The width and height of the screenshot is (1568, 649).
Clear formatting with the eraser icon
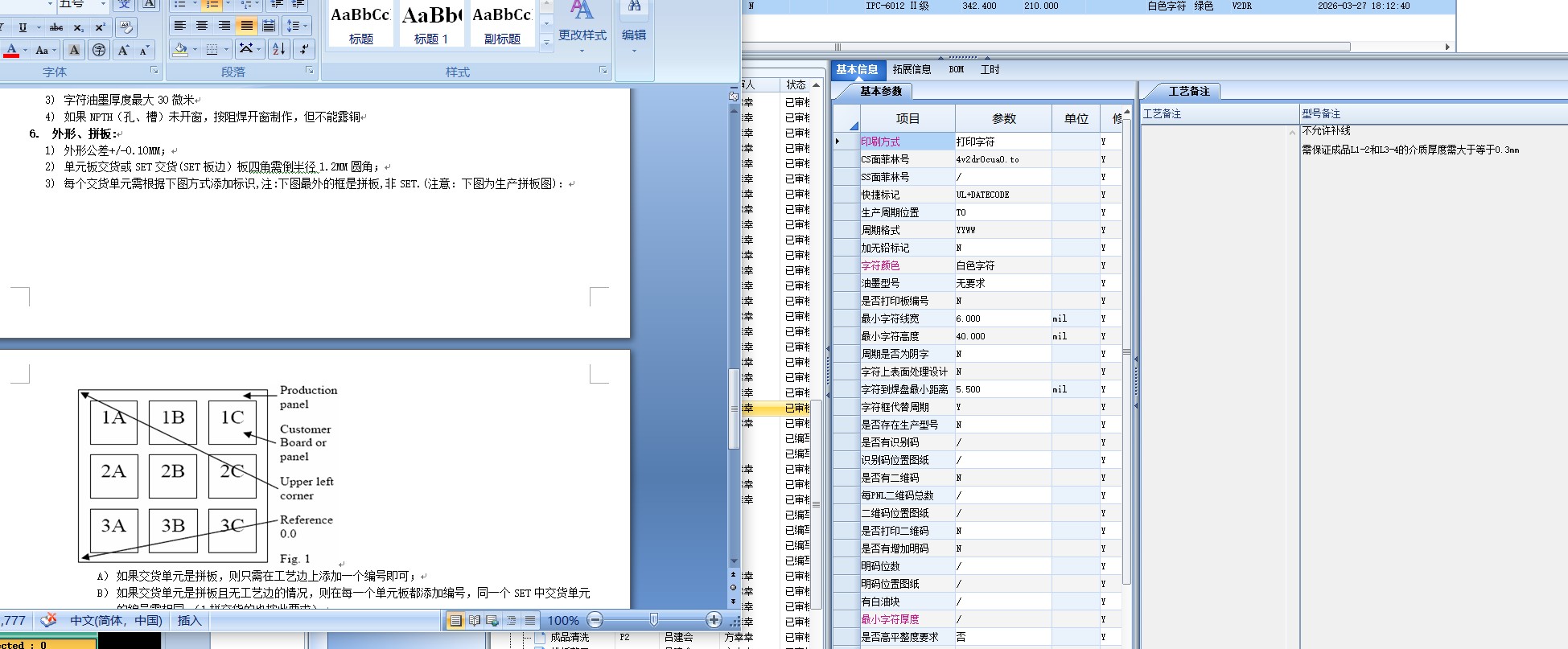coord(126,27)
